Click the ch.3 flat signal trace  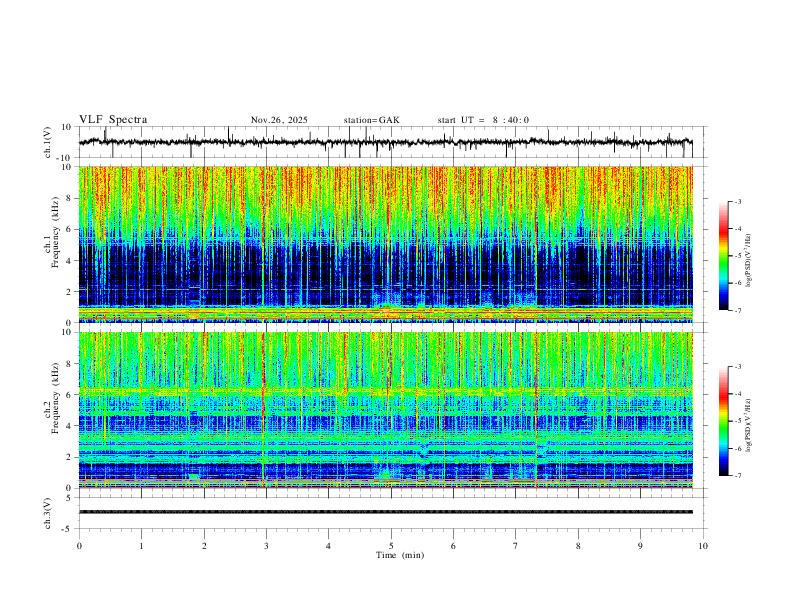point(385,512)
